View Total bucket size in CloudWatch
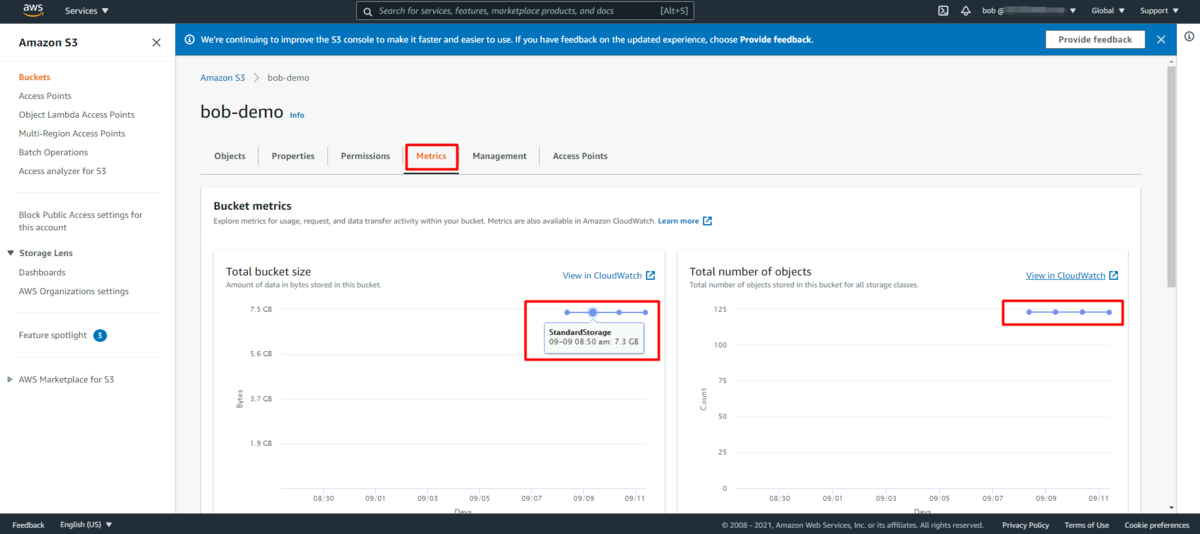1200x534 pixels. [x=602, y=276]
